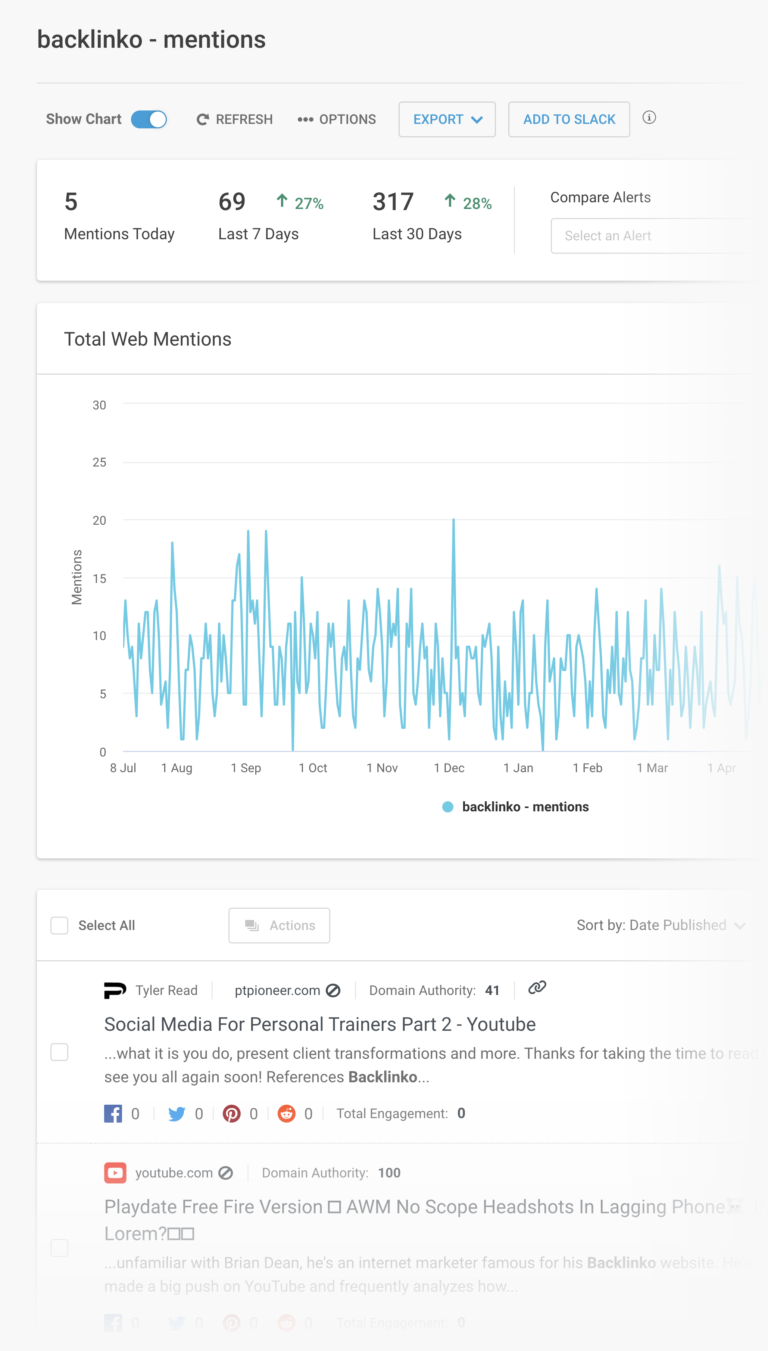Expand the Sort by Date Published dropdown

[661, 925]
